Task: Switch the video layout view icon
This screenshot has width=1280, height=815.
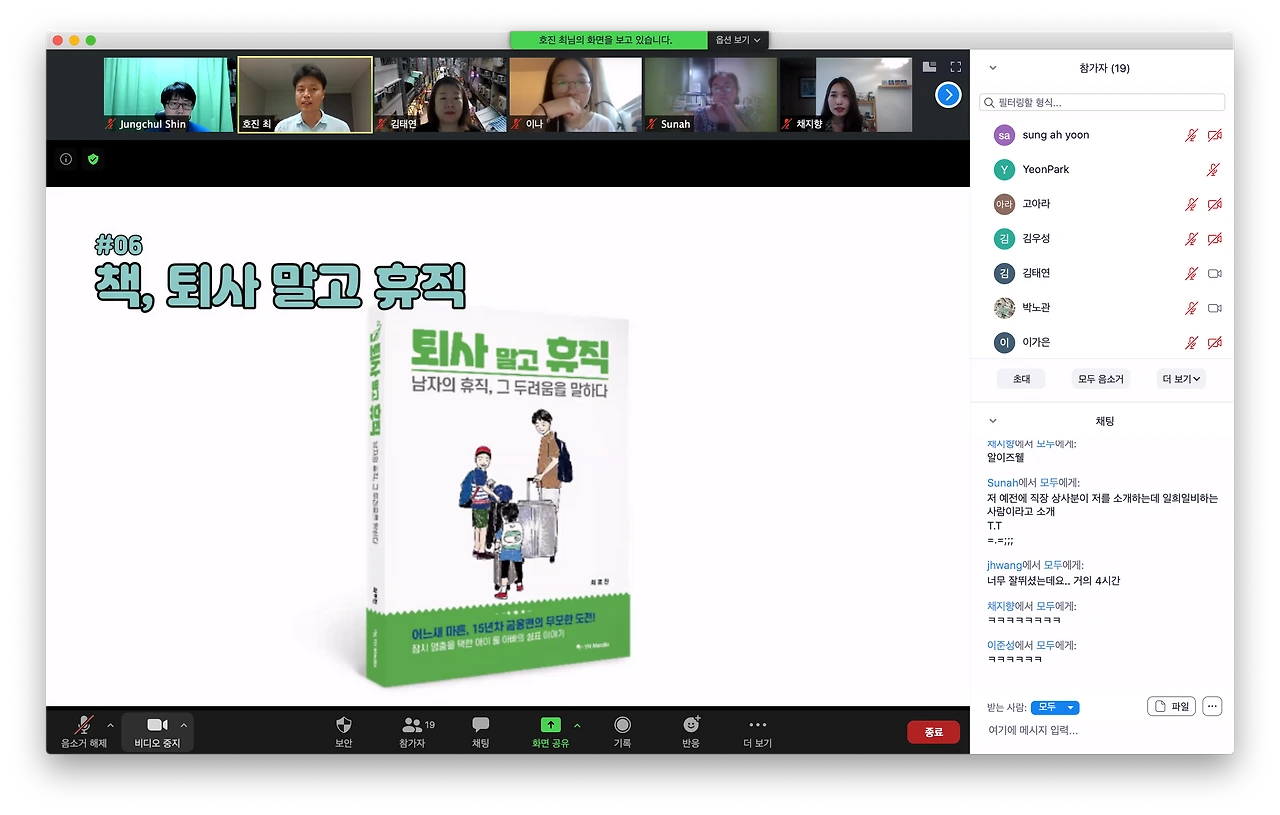Action: coord(930,67)
